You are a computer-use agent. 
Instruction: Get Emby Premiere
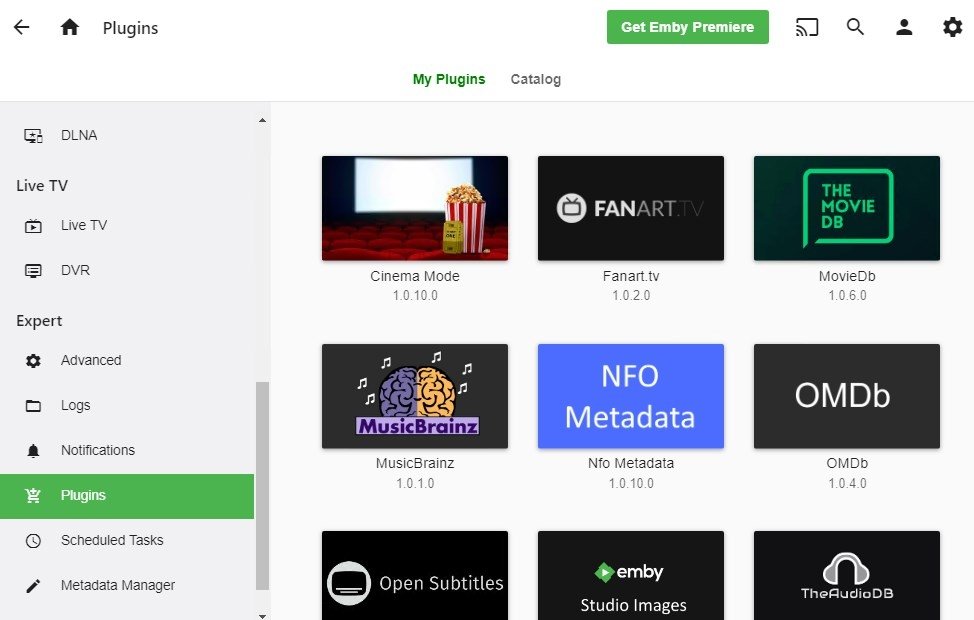[688, 27]
